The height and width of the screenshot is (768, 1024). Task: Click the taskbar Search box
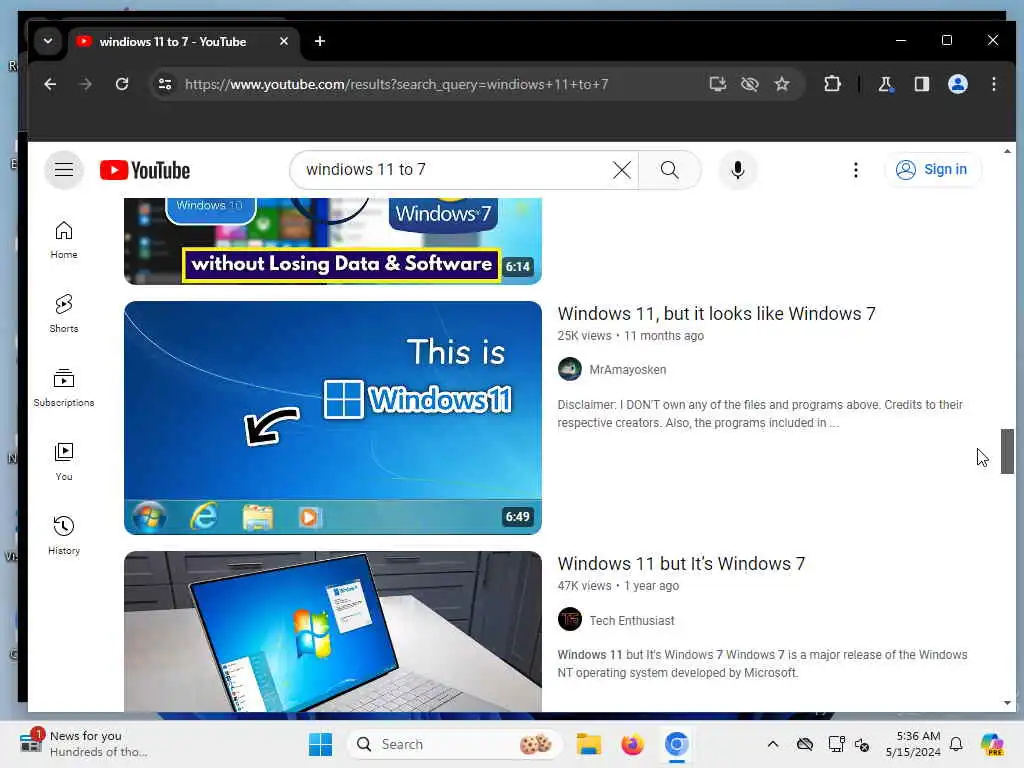tap(455, 744)
